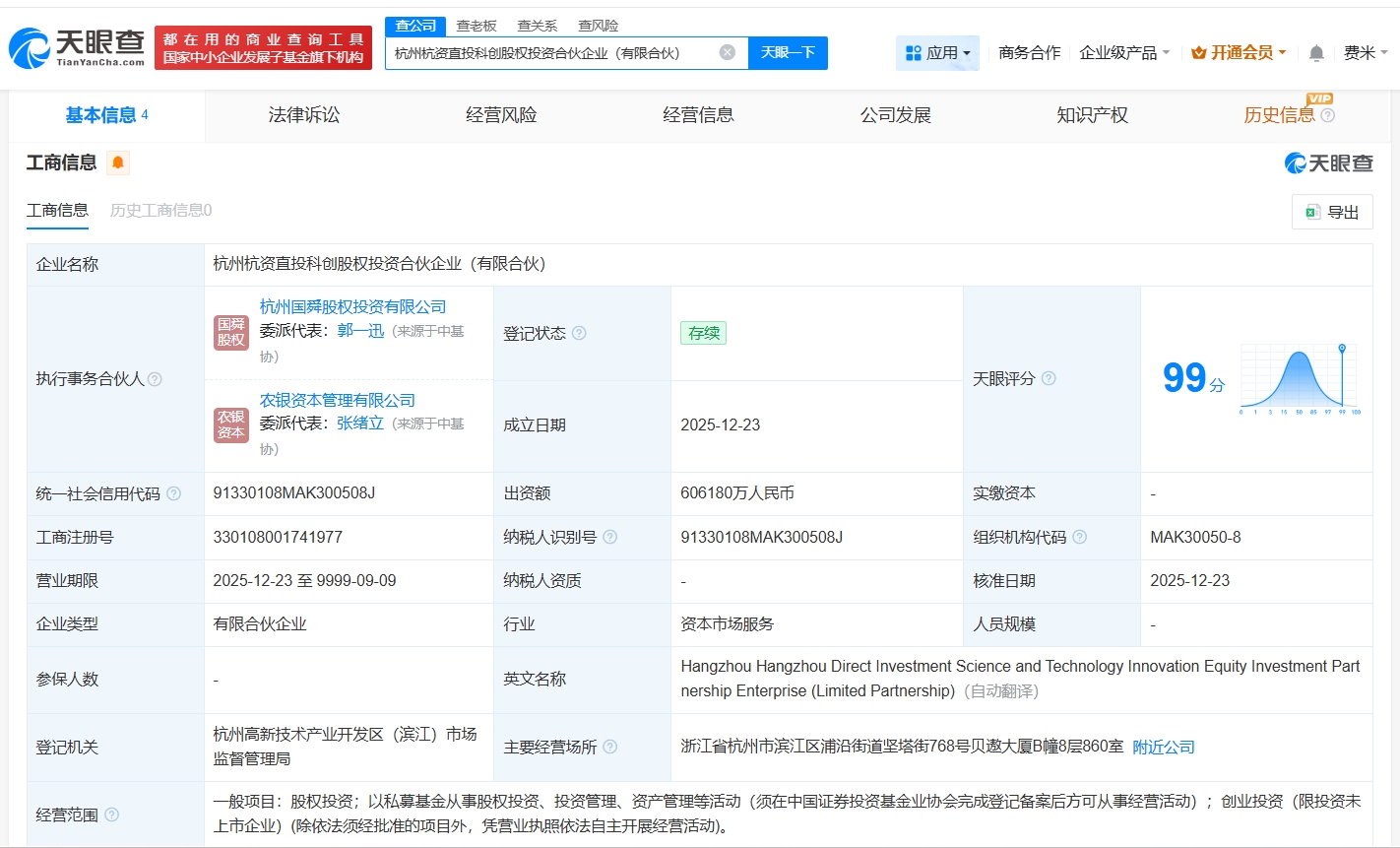Click help icon beside 执行事务合伙人
This screenshot has width=1400, height=848.
tap(158, 378)
